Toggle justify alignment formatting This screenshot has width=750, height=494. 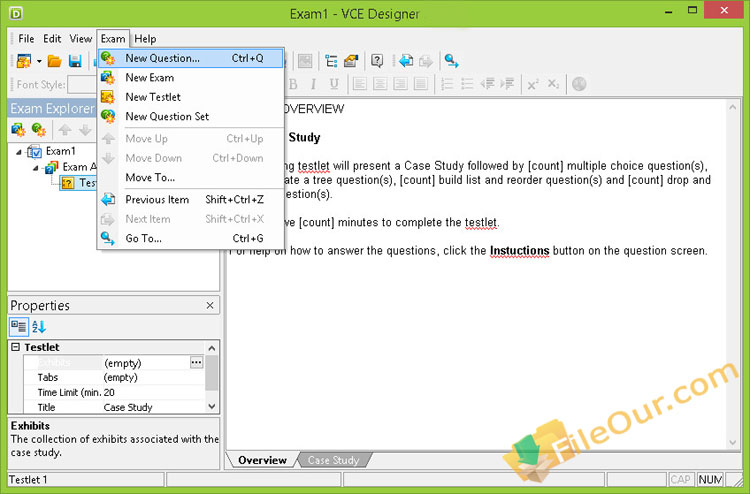click(x=420, y=84)
